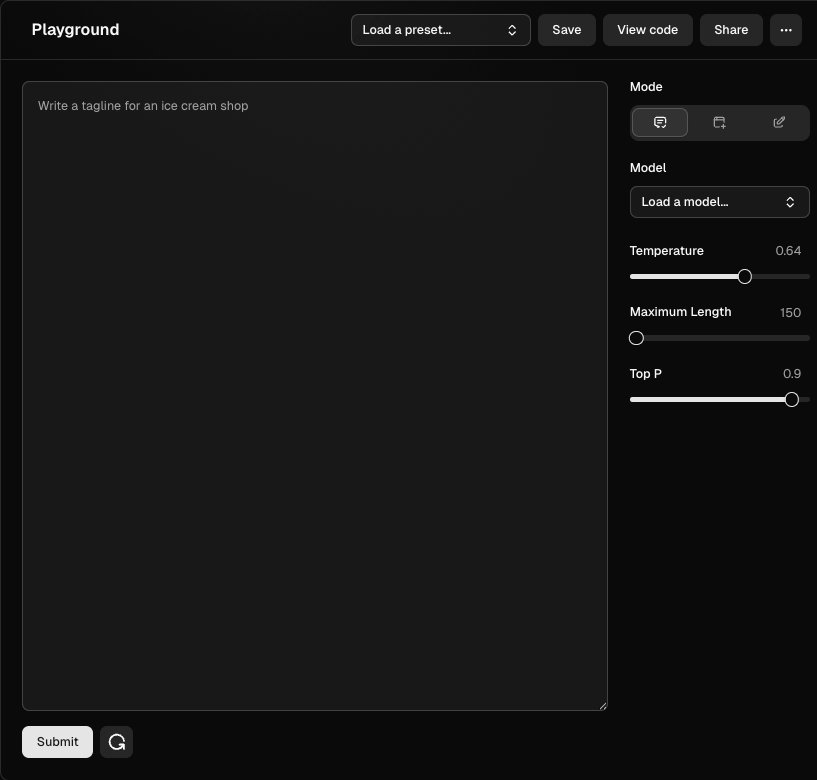Click the Share button
The height and width of the screenshot is (780, 817).
tap(731, 30)
